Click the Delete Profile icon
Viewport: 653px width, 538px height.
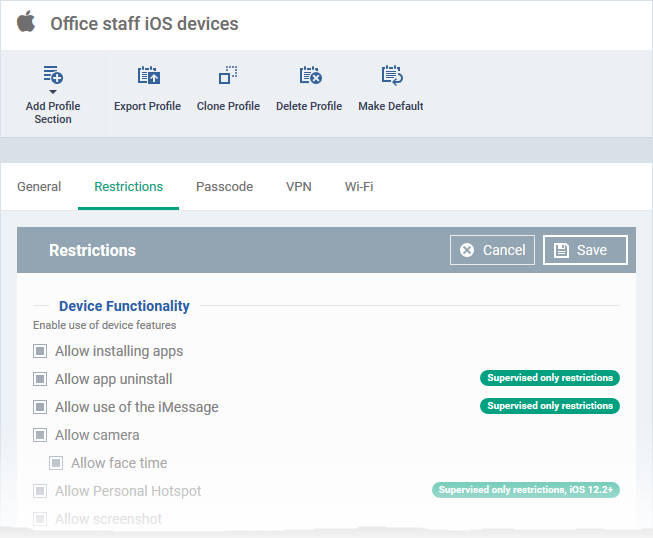[310, 75]
